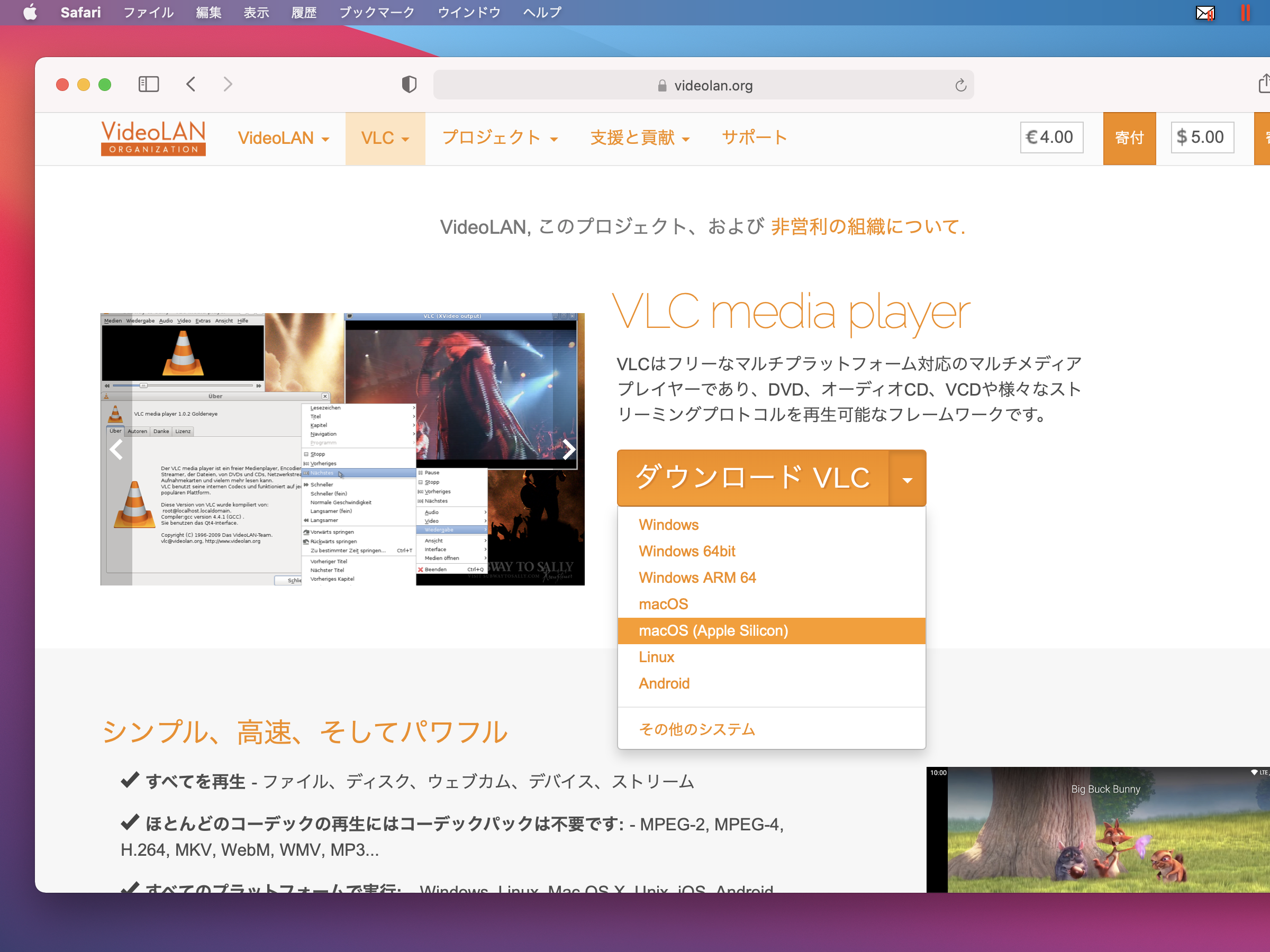Open the VLC navigation dropdown
The width and height of the screenshot is (1270, 952).
[x=385, y=138]
